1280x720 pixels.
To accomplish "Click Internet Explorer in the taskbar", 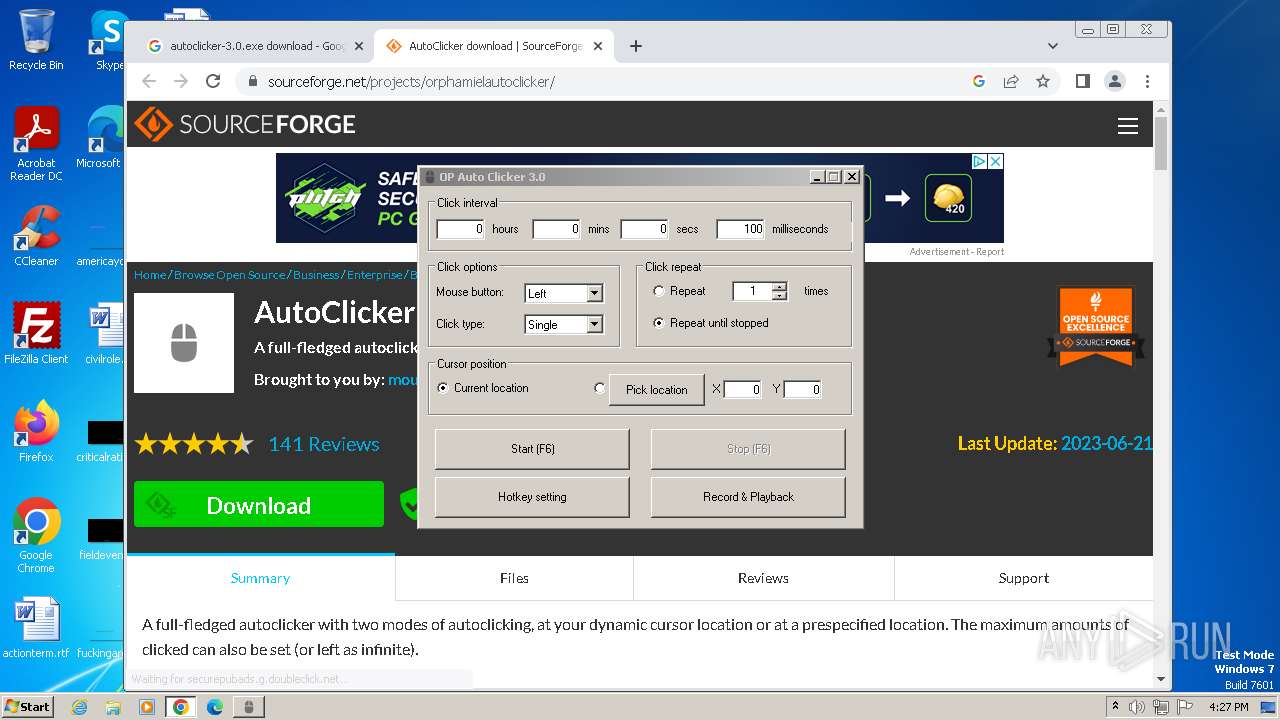I will (x=80, y=707).
